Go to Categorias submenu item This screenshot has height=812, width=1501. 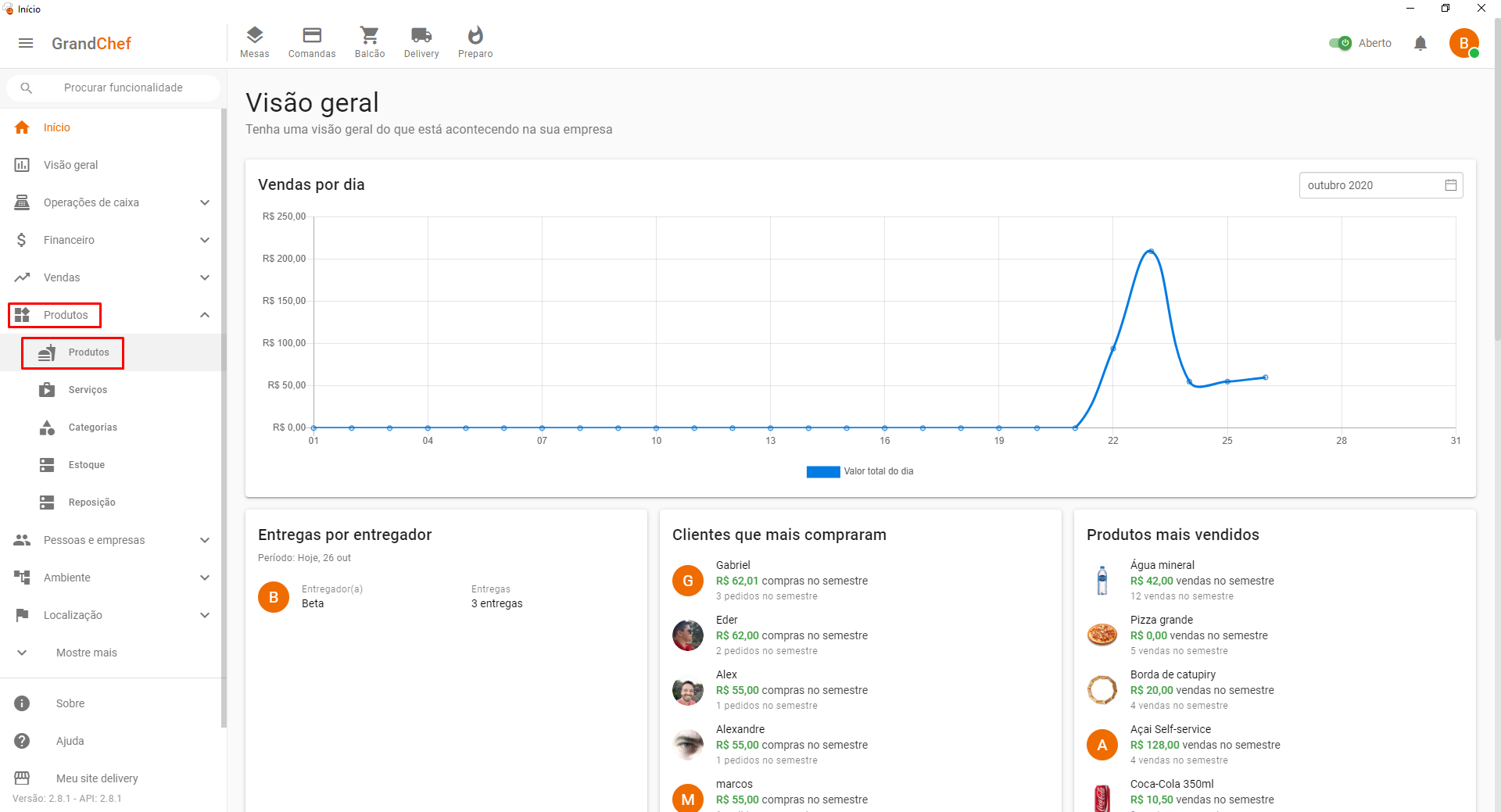click(92, 427)
